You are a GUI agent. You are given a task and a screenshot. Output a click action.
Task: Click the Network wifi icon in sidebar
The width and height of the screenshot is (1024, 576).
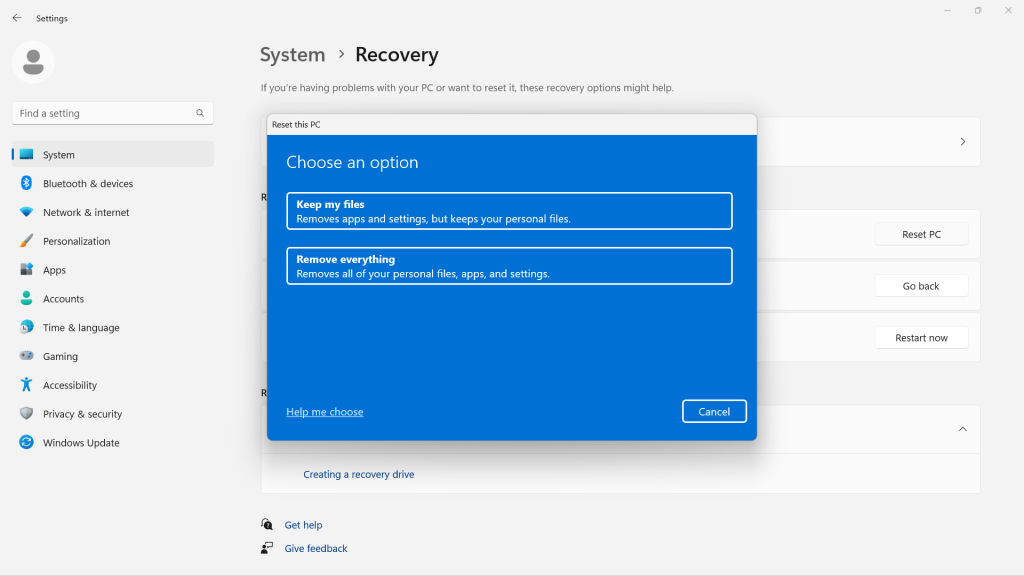tap(26, 212)
